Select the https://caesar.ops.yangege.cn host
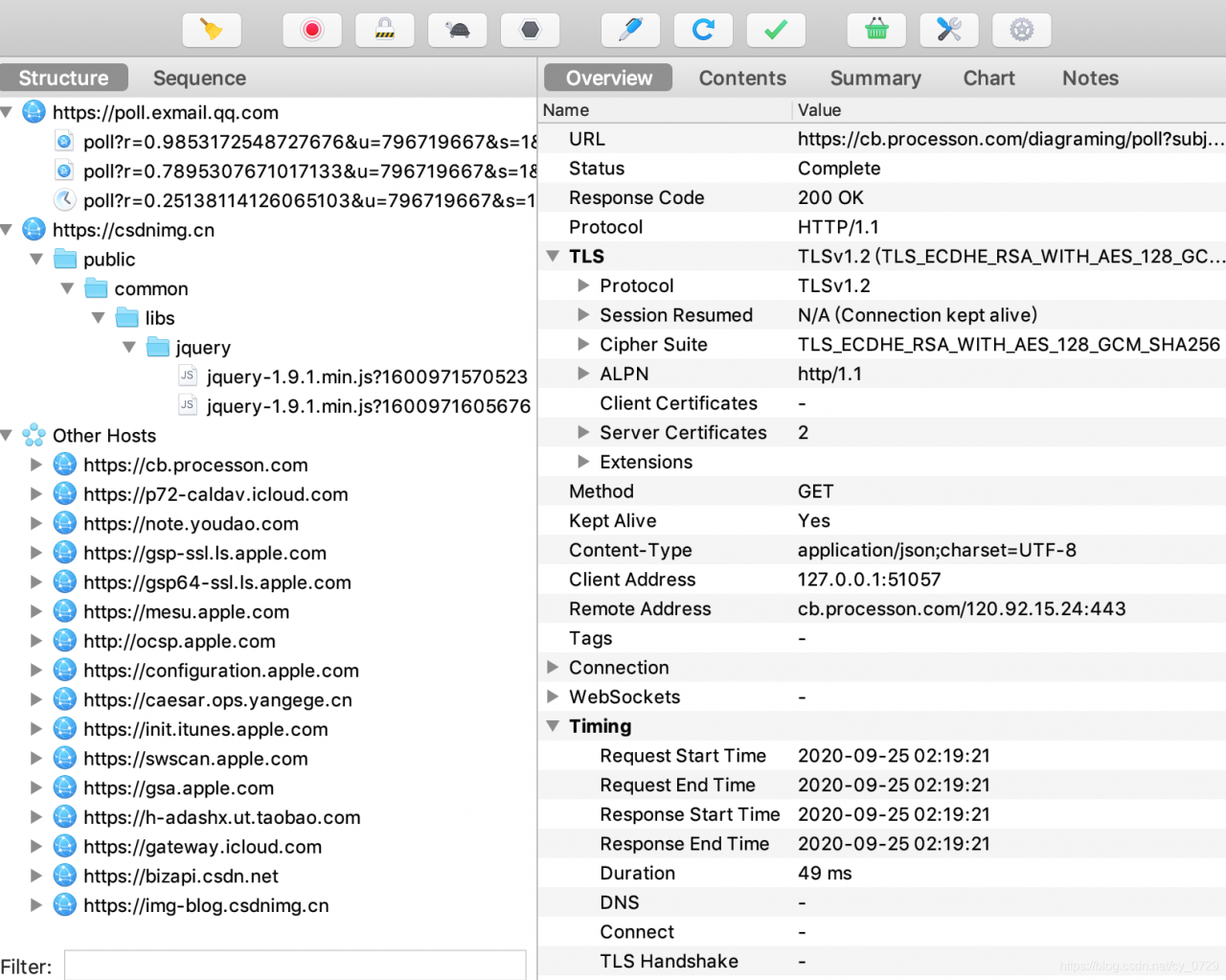Screen dimensions: 1226x980 pyautogui.click(x=217, y=700)
